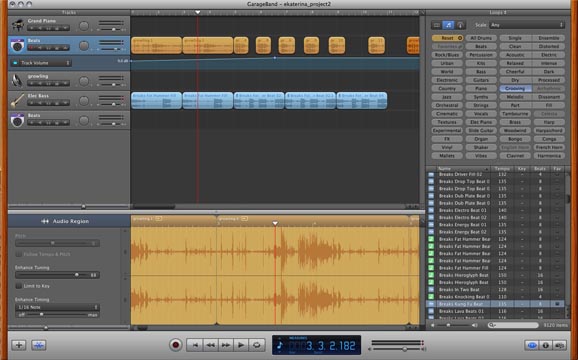The image size is (578, 360).
Task: Click the Audio Region header icon
Action: 45,221
